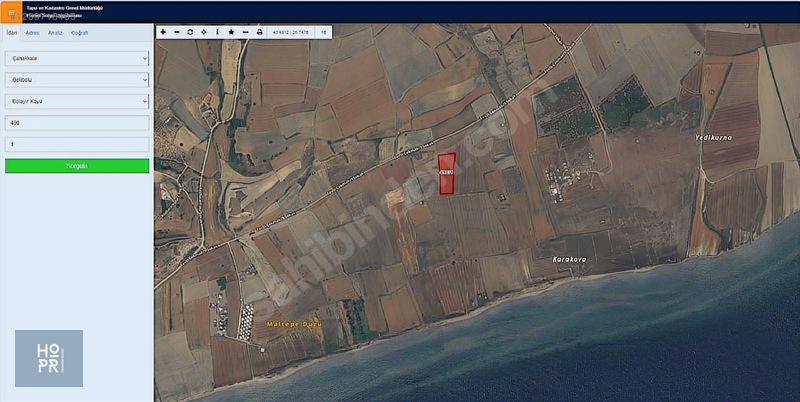This screenshot has height=402, width=800.
Task: Expand the Bolayır Köyü neighborhood dropdown
Action: click(x=77, y=101)
